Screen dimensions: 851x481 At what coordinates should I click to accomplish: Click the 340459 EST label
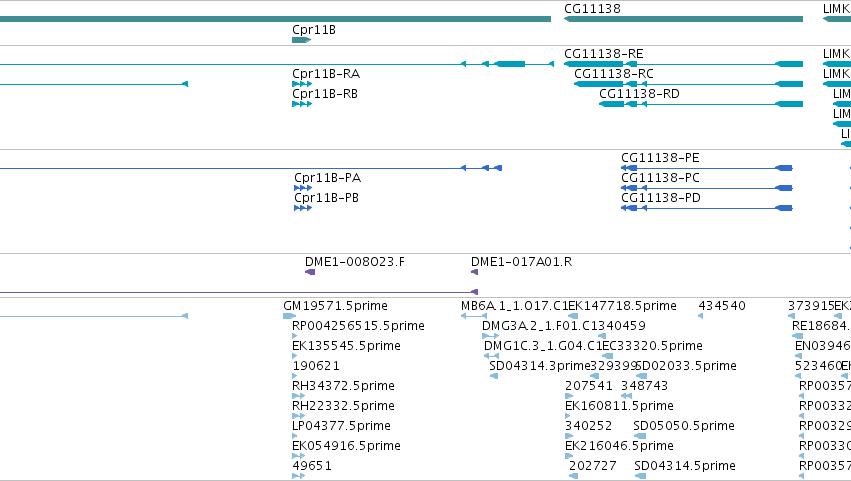click(621, 326)
